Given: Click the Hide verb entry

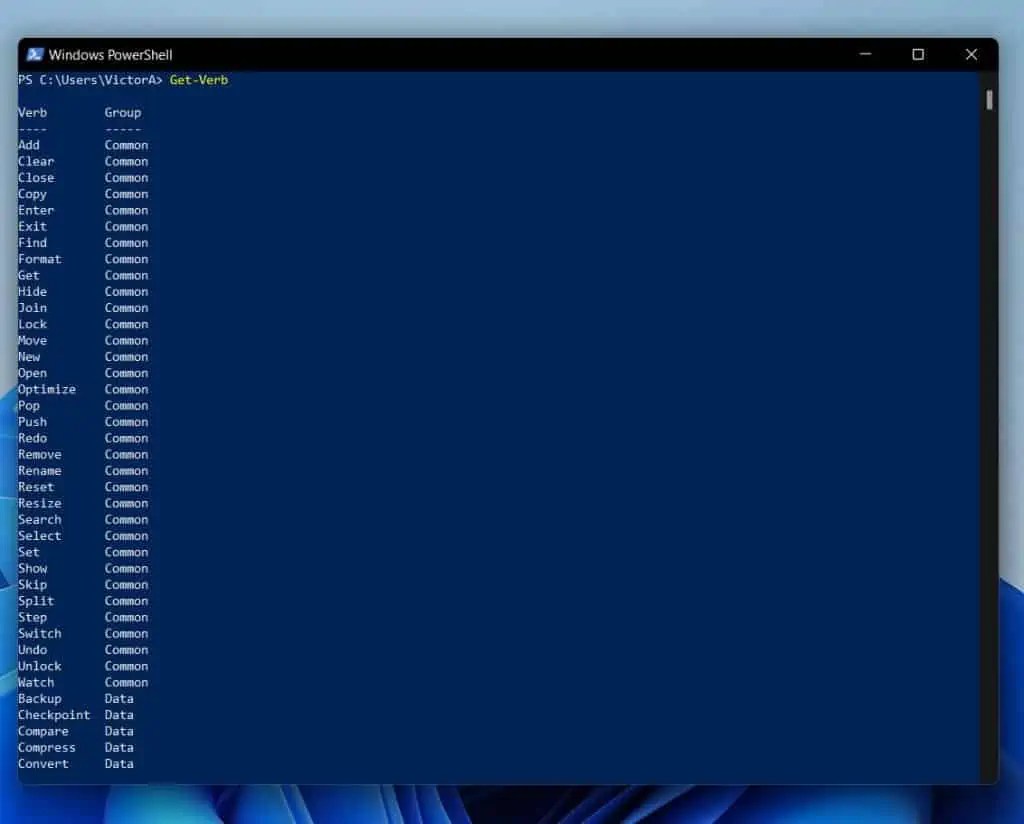Looking at the screenshot, I should (x=32, y=292).
